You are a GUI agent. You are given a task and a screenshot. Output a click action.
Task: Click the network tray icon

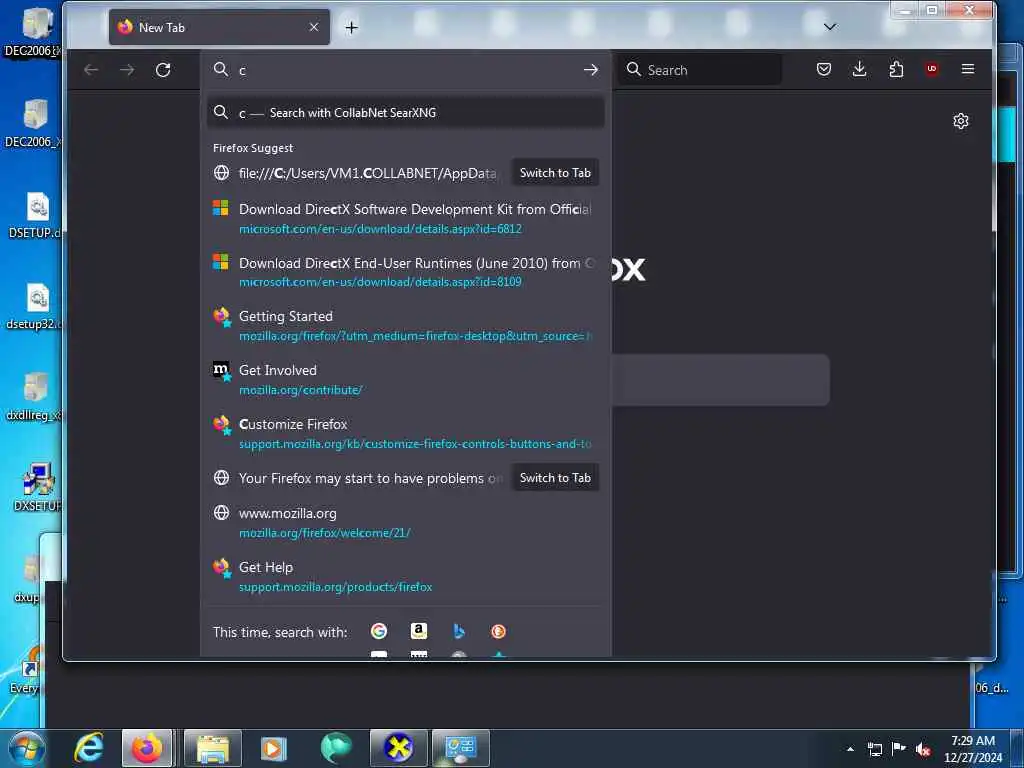(874, 749)
